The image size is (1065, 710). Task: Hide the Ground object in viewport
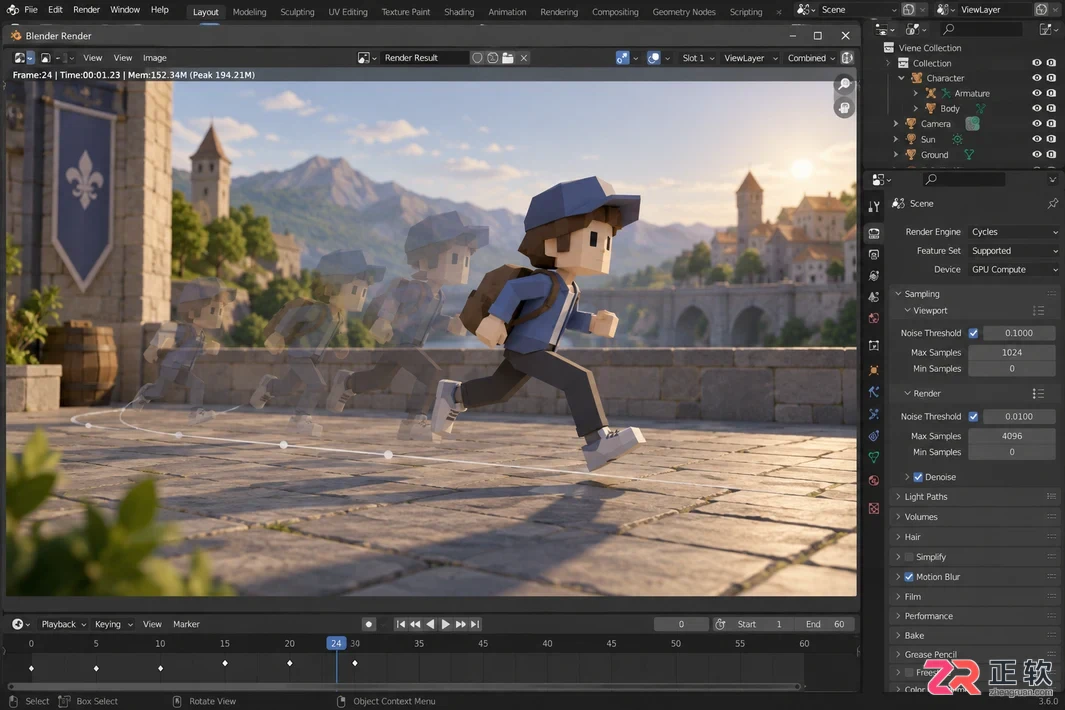point(1036,154)
